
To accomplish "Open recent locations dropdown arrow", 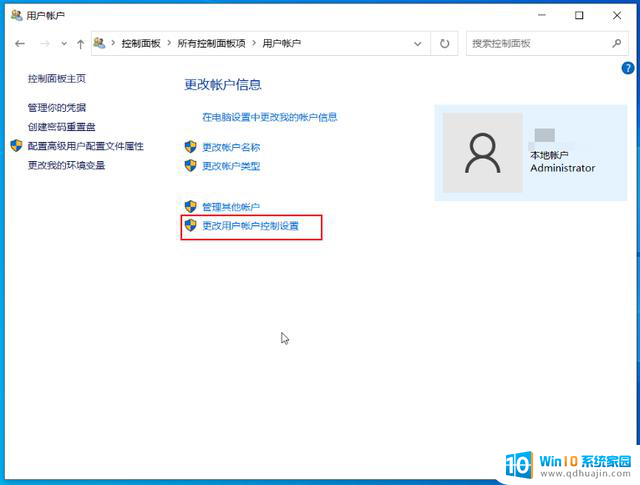I will 64,44.
